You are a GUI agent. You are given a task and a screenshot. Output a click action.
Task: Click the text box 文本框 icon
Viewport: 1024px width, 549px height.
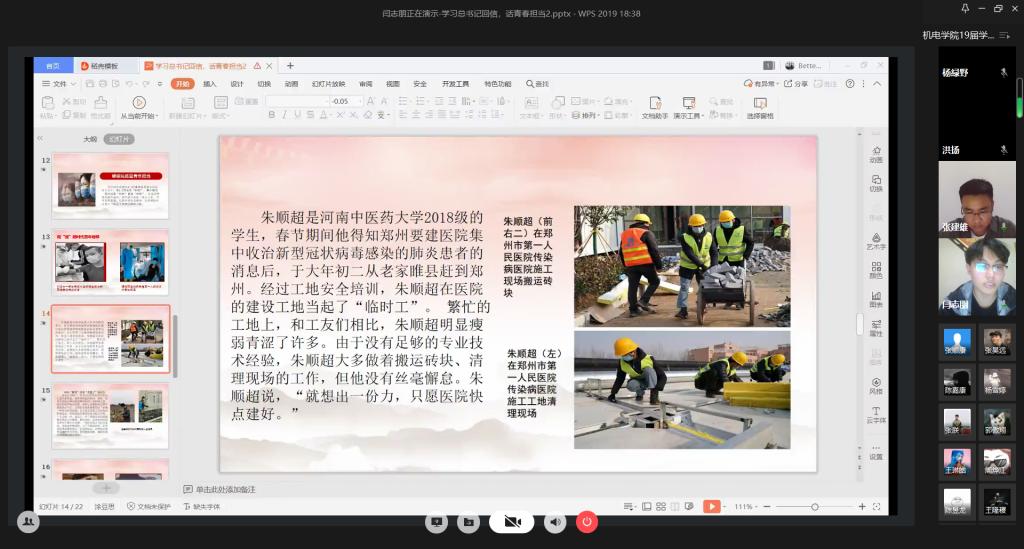coord(531,102)
